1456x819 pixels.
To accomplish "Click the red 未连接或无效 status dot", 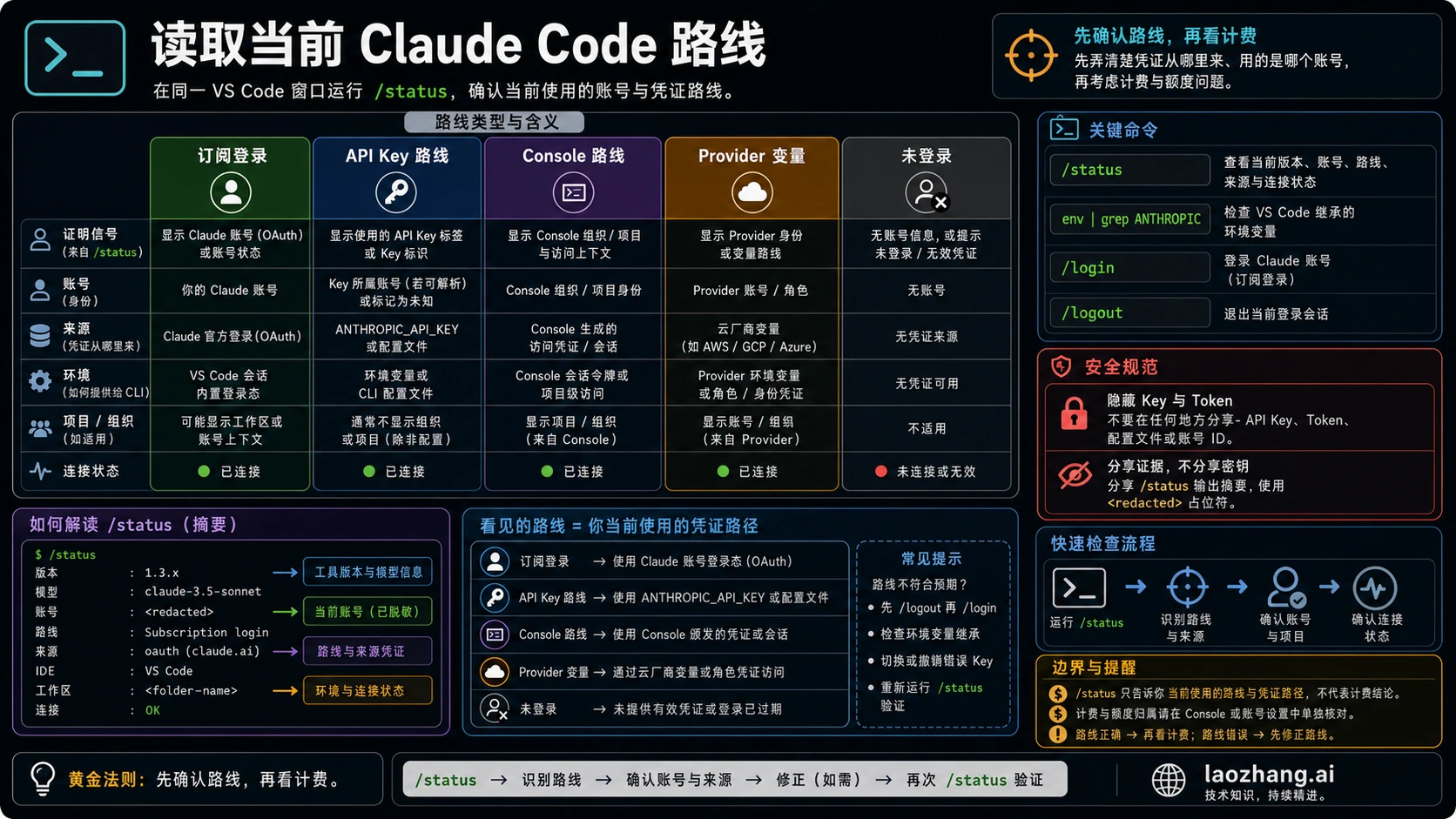I will coord(880,471).
